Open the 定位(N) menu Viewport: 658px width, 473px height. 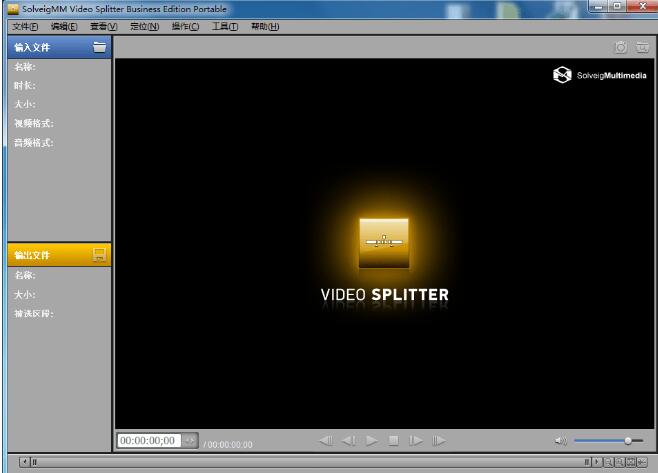pyautogui.click(x=144, y=26)
